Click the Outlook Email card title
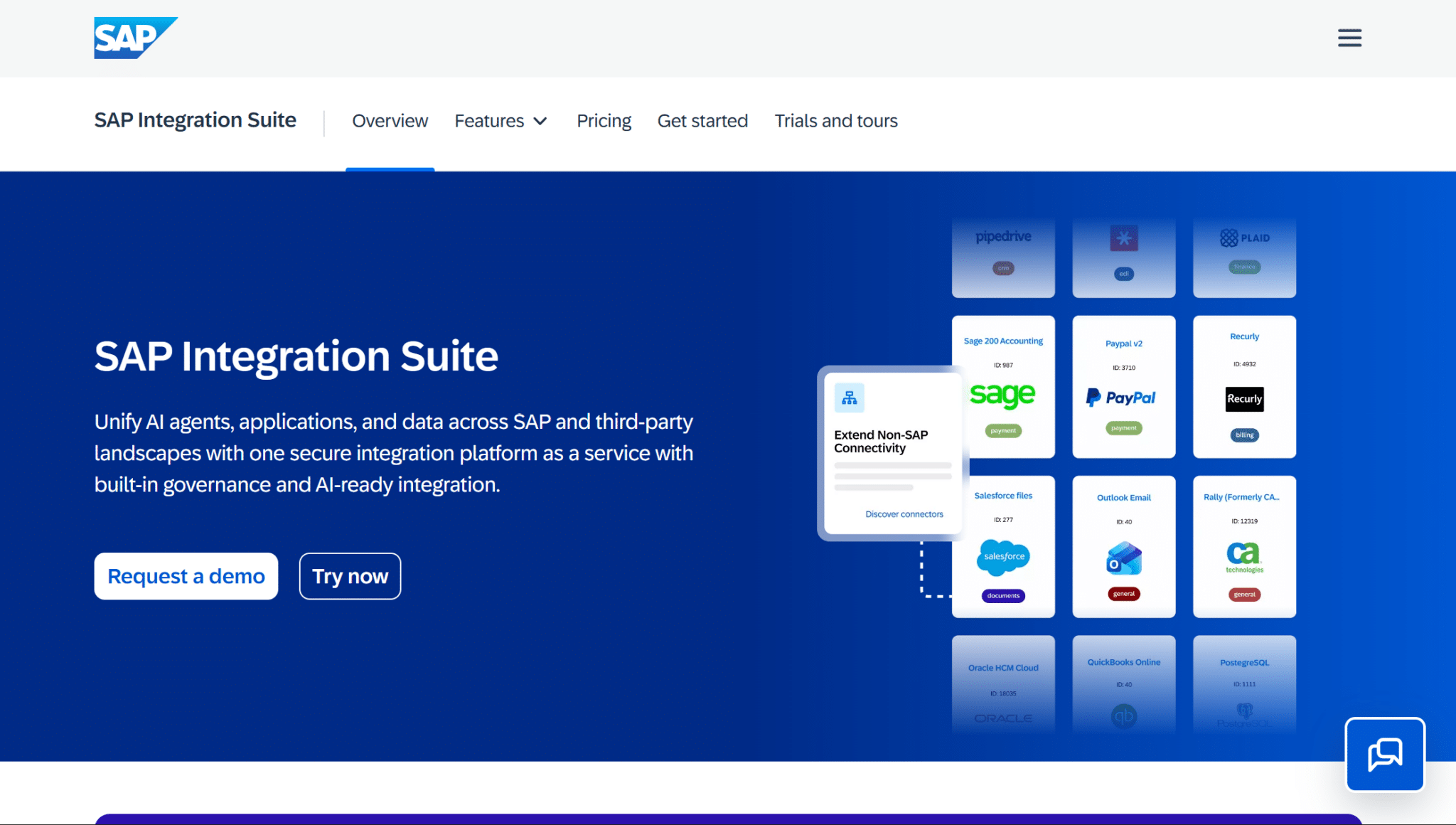 pyautogui.click(x=1124, y=498)
